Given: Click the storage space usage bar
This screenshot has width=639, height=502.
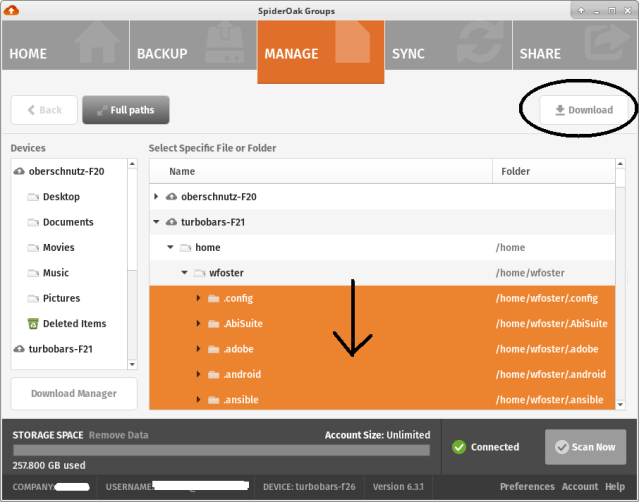Looking at the screenshot, I should click(x=220, y=450).
